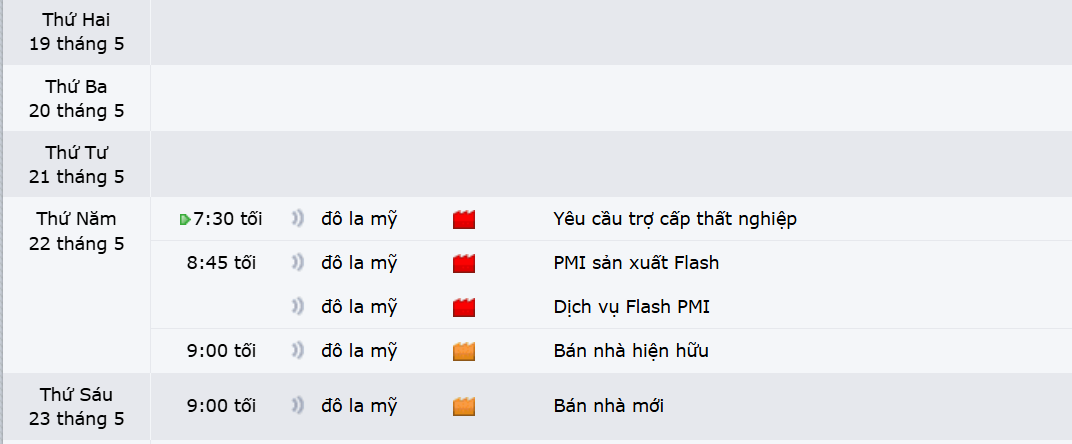
Task: Click the speaker icon in Dịch vụ Flash PMI row
Action: [x=297, y=307]
